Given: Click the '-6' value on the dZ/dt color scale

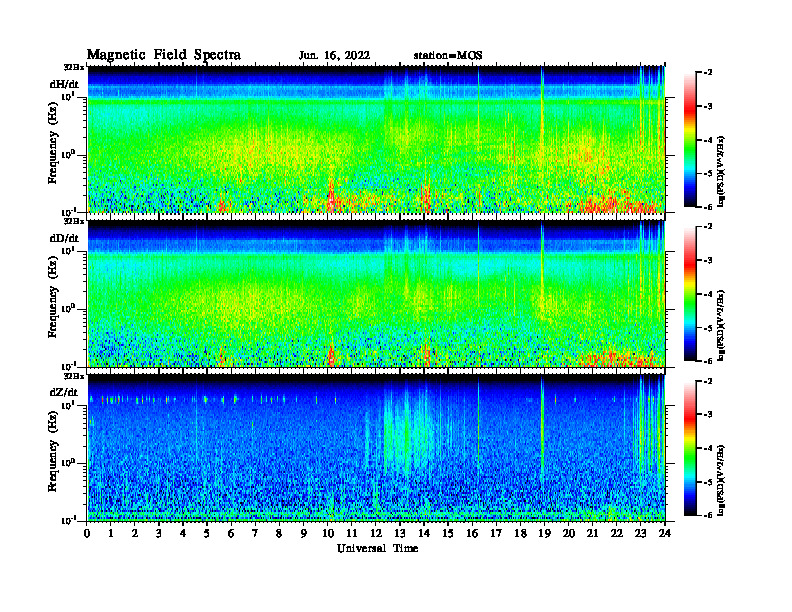Looking at the screenshot, I should (x=708, y=515).
